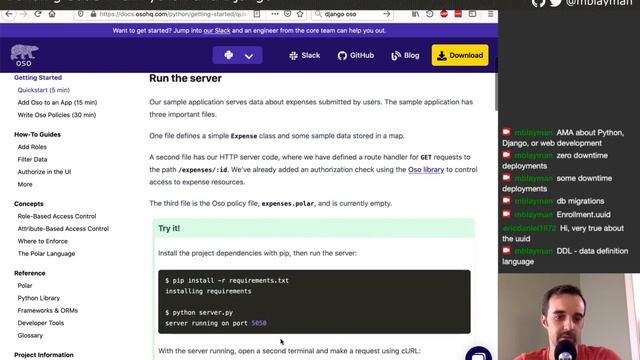Viewport: 640px width, 360px height.
Task: Open the page actions three-dot menu
Action: tap(275, 14)
